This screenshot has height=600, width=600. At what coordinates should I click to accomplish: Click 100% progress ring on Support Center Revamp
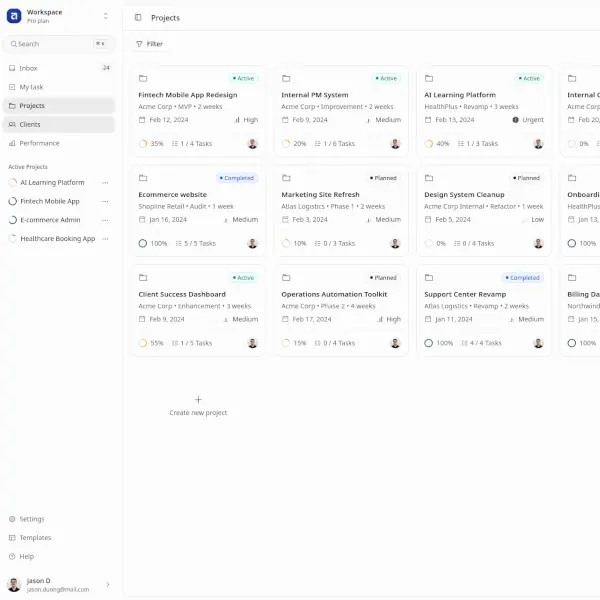(x=429, y=343)
